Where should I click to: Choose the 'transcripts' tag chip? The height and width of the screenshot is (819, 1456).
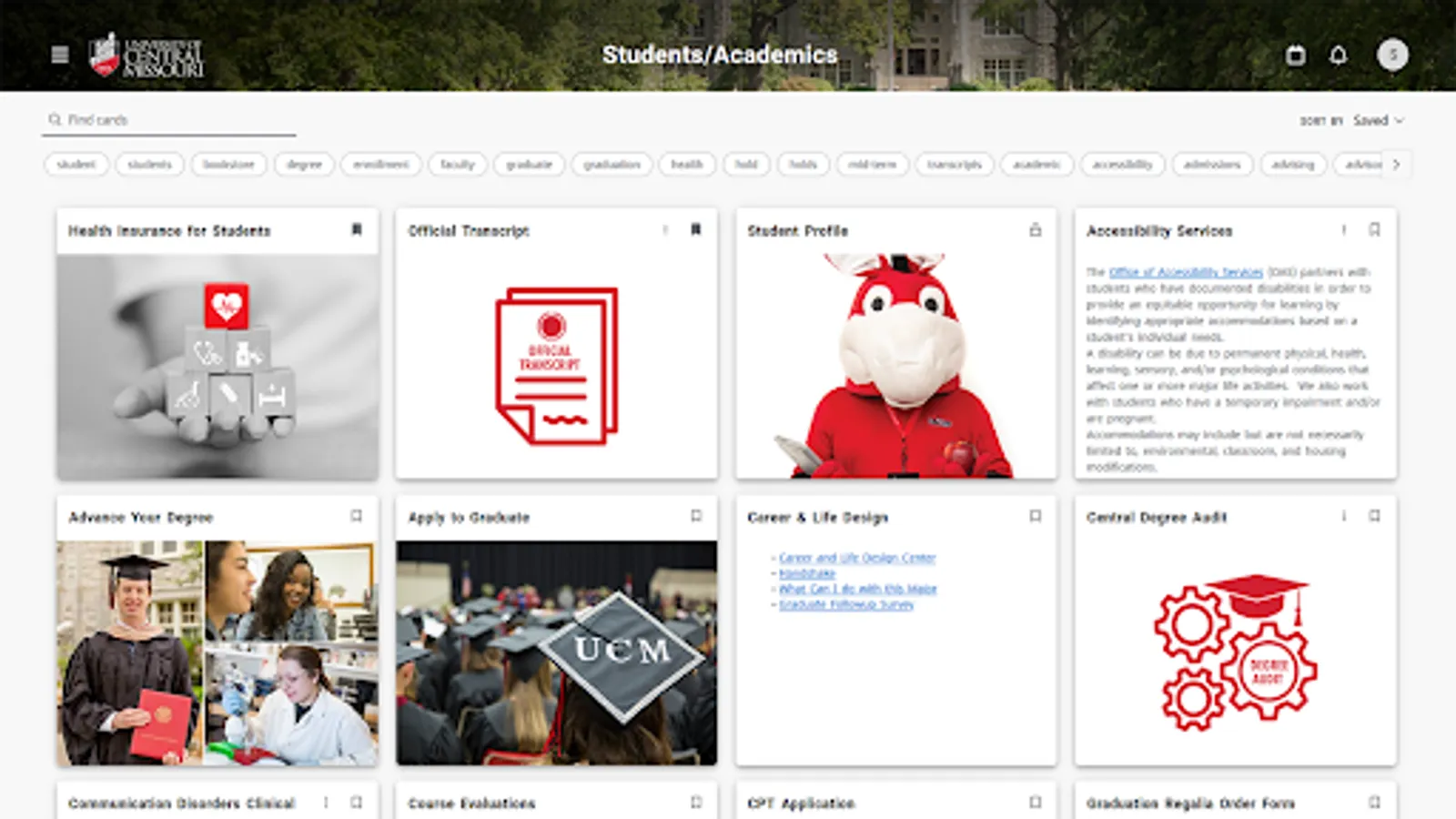(x=955, y=165)
